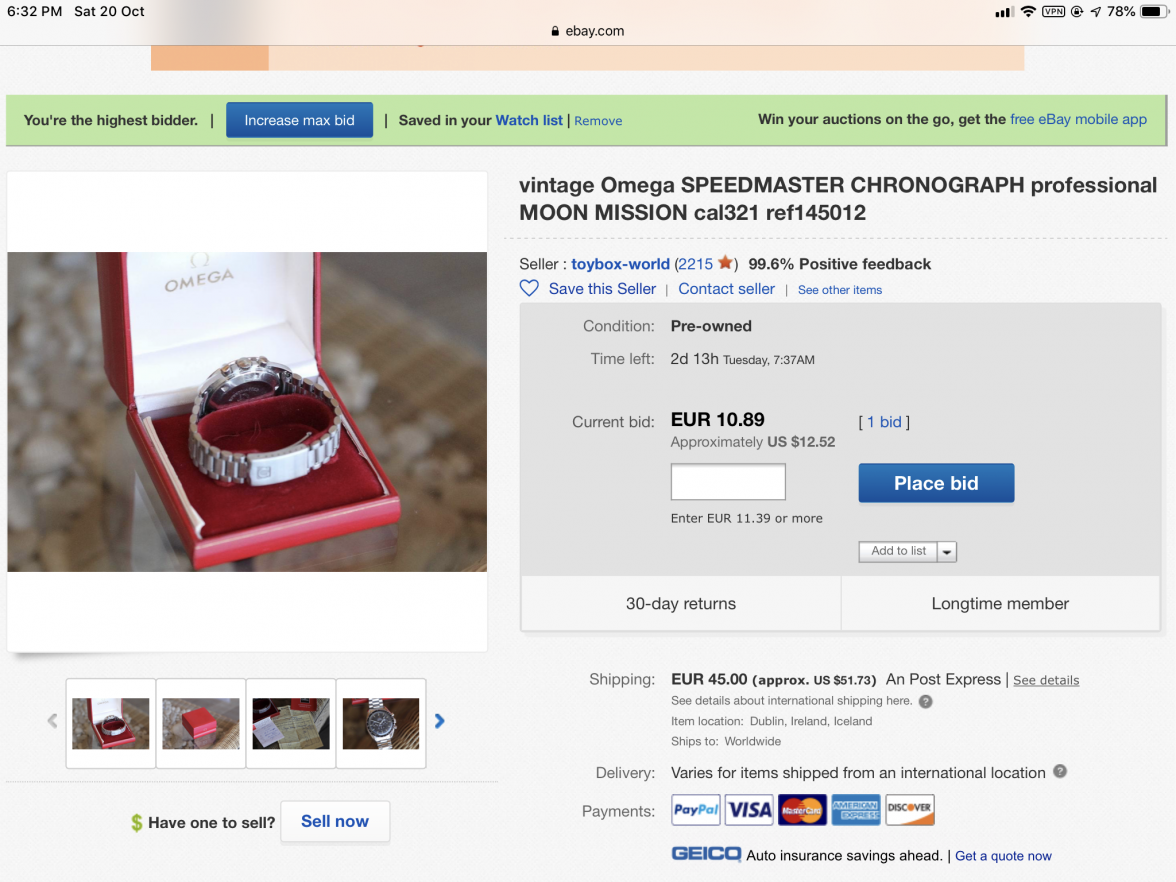1176x882 pixels.
Task: Select the red box closed thumbnail
Action: [x=201, y=723]
